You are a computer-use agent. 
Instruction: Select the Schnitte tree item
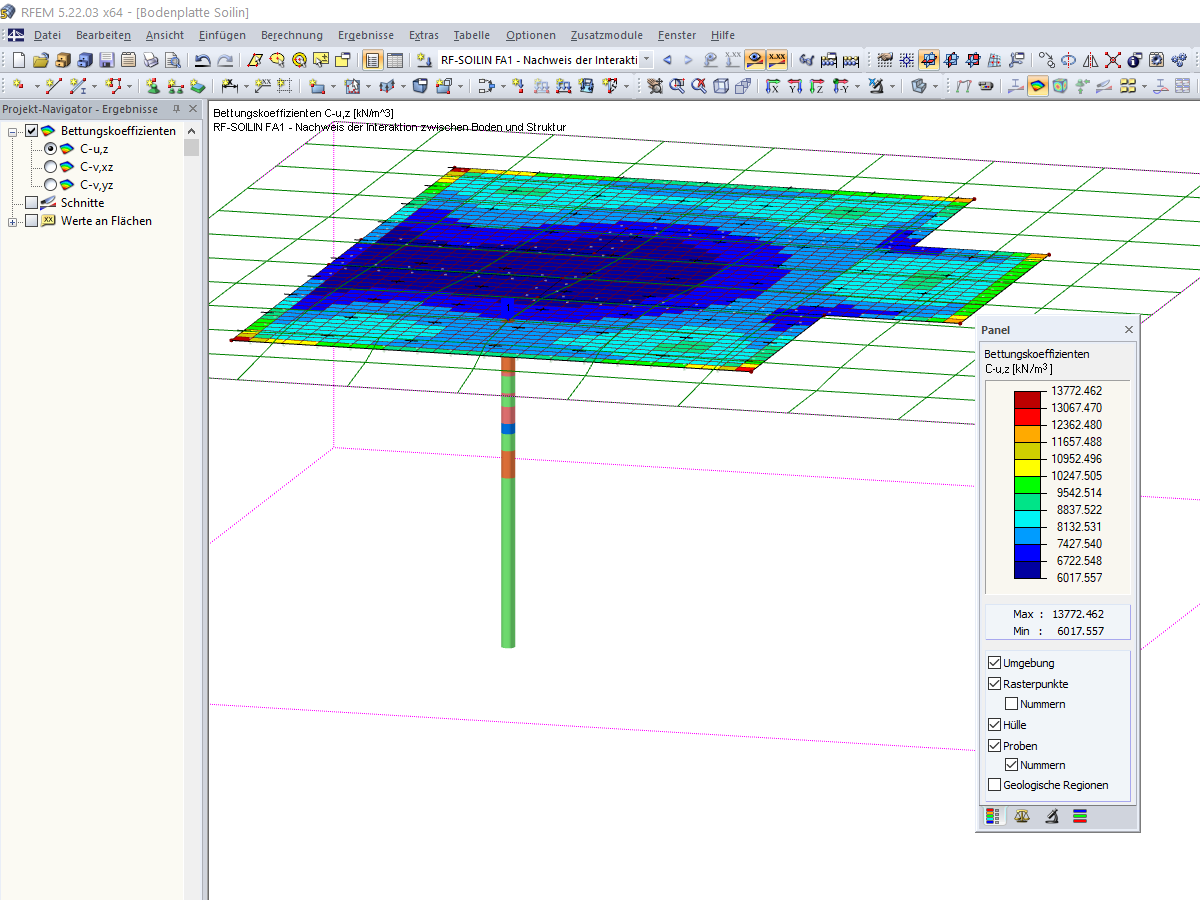(x=82, y=203)
